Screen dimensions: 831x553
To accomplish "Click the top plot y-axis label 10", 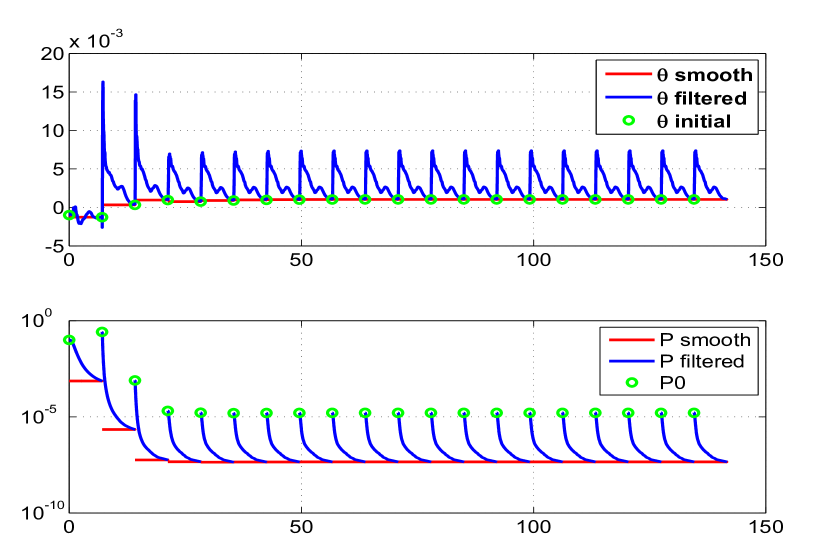I will [x=53, y=130].
